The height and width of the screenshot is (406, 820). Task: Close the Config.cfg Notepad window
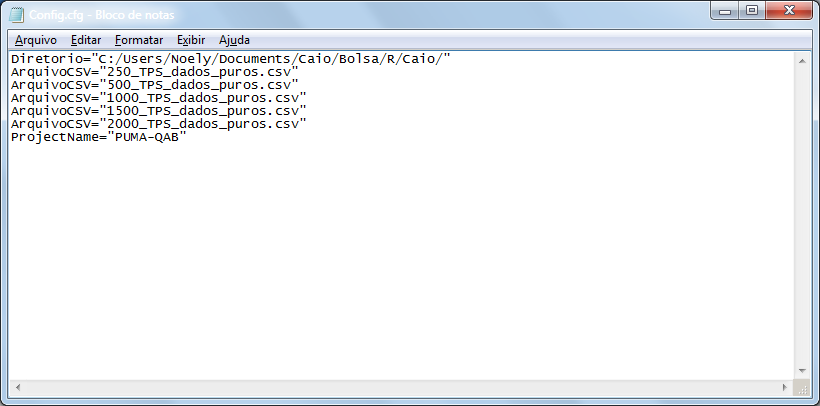790,10
